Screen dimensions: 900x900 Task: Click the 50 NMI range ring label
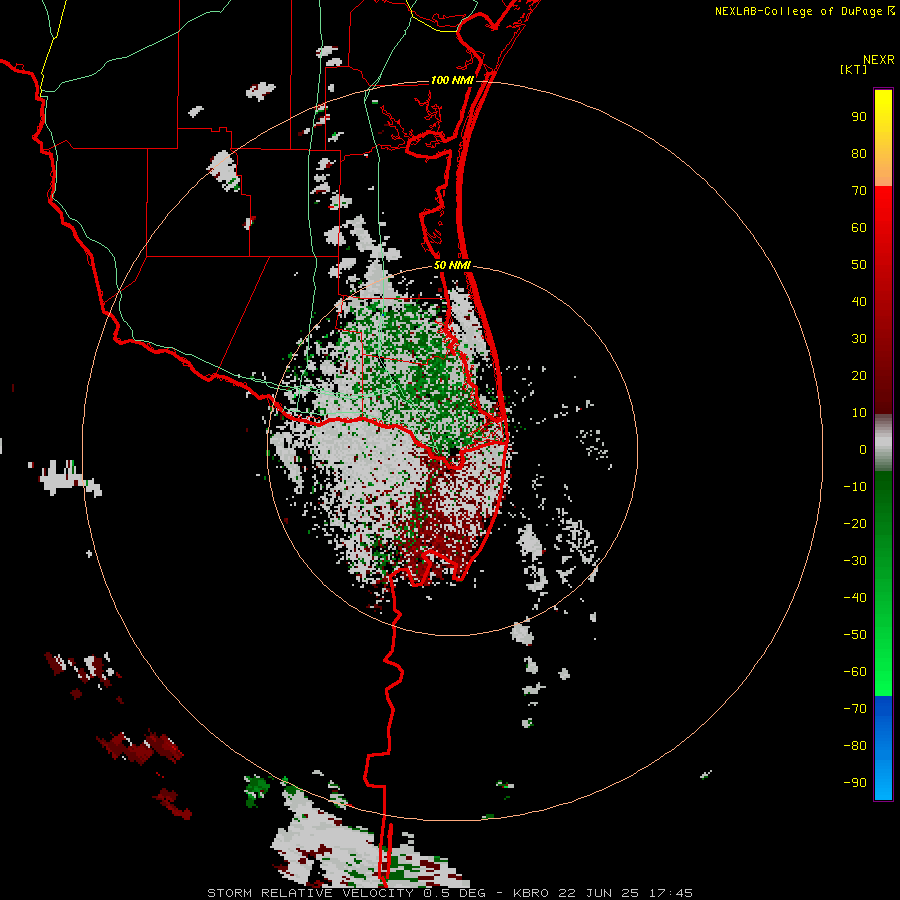click(452, 265)
